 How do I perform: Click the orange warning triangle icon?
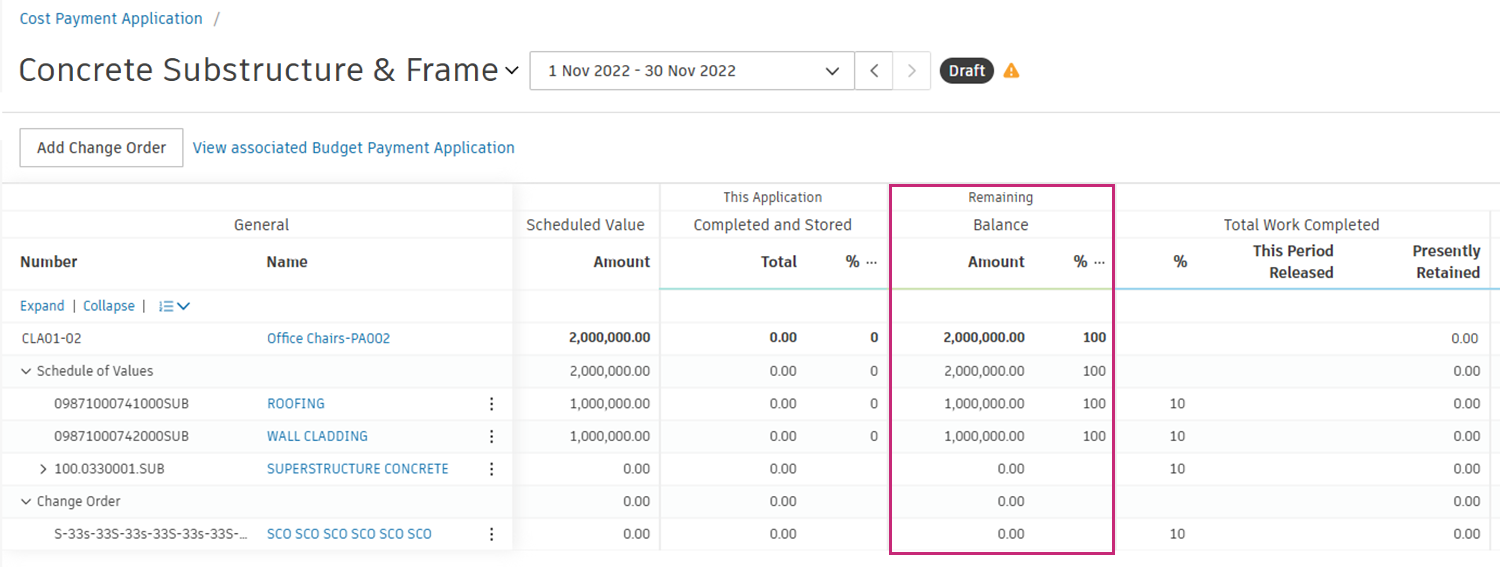click(x=1011, y=71)
